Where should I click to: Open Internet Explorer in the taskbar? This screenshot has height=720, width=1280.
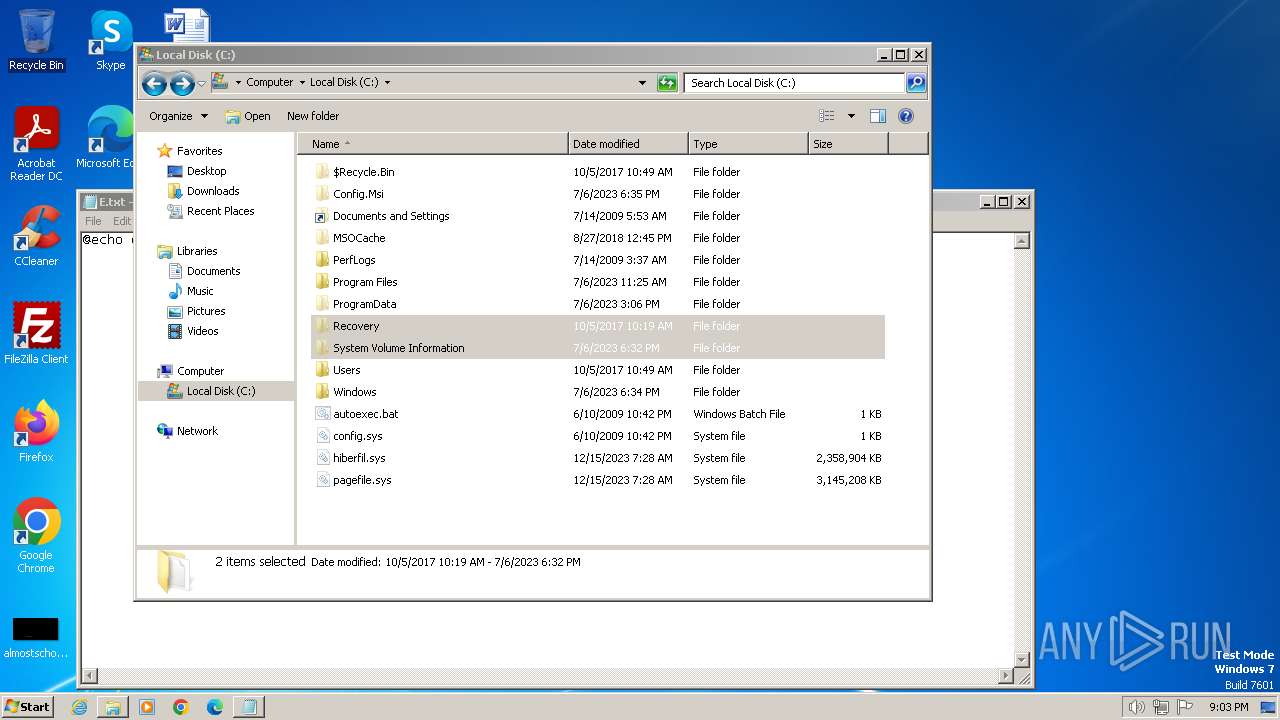79,707
